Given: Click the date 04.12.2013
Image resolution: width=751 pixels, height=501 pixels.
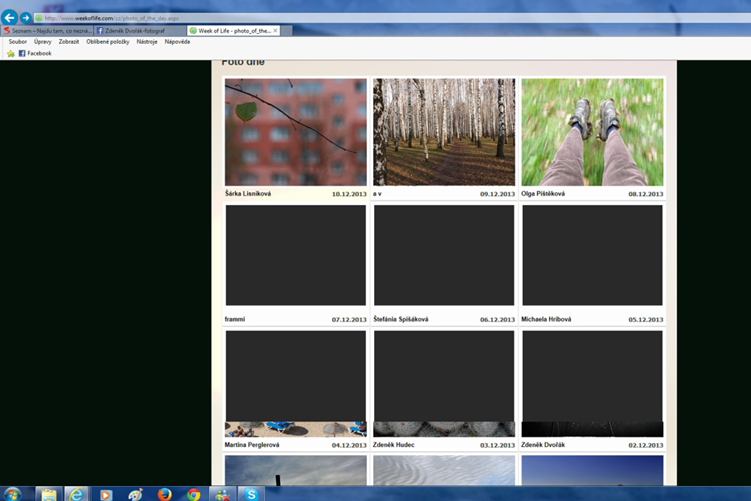Looking at the screenshot, I should tap(349, 445).
